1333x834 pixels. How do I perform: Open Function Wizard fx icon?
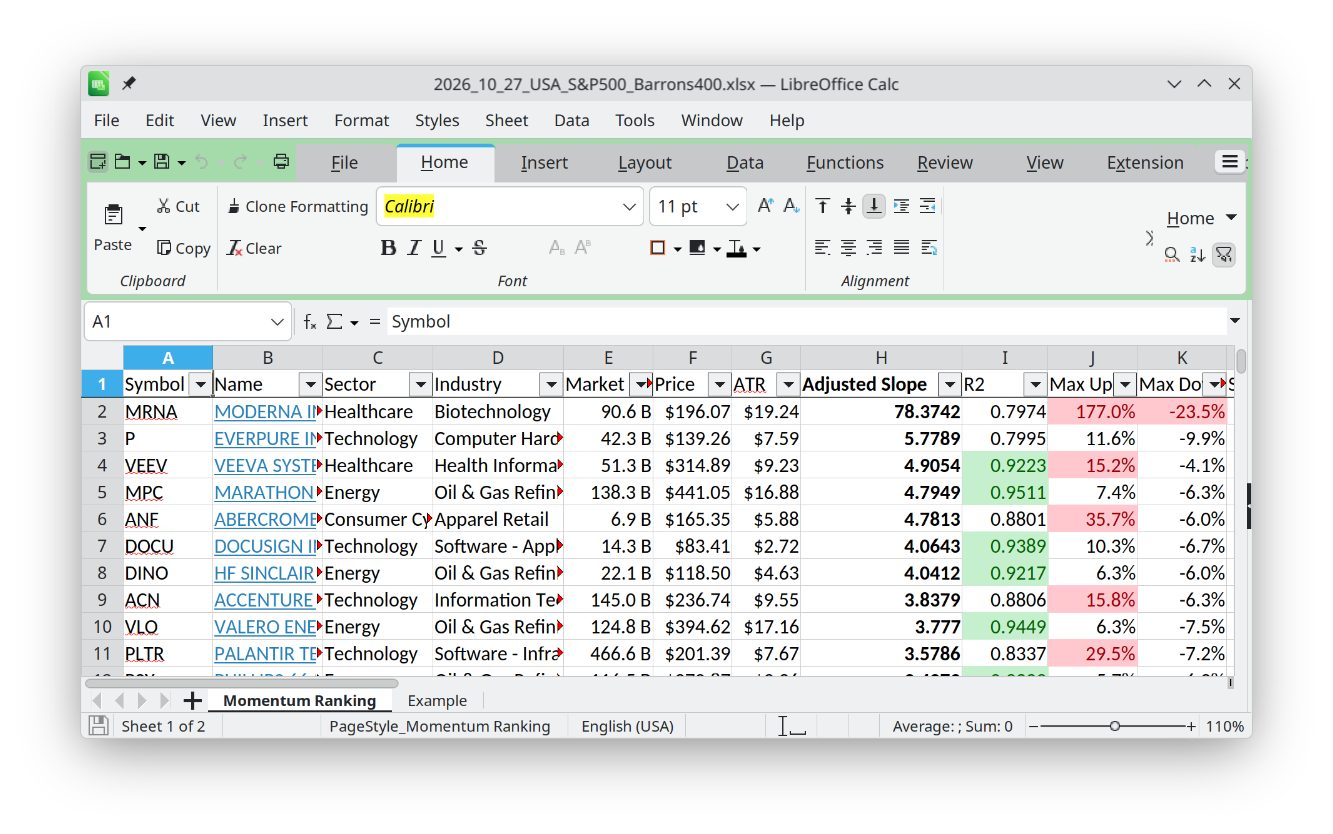[x=310, y=322]
